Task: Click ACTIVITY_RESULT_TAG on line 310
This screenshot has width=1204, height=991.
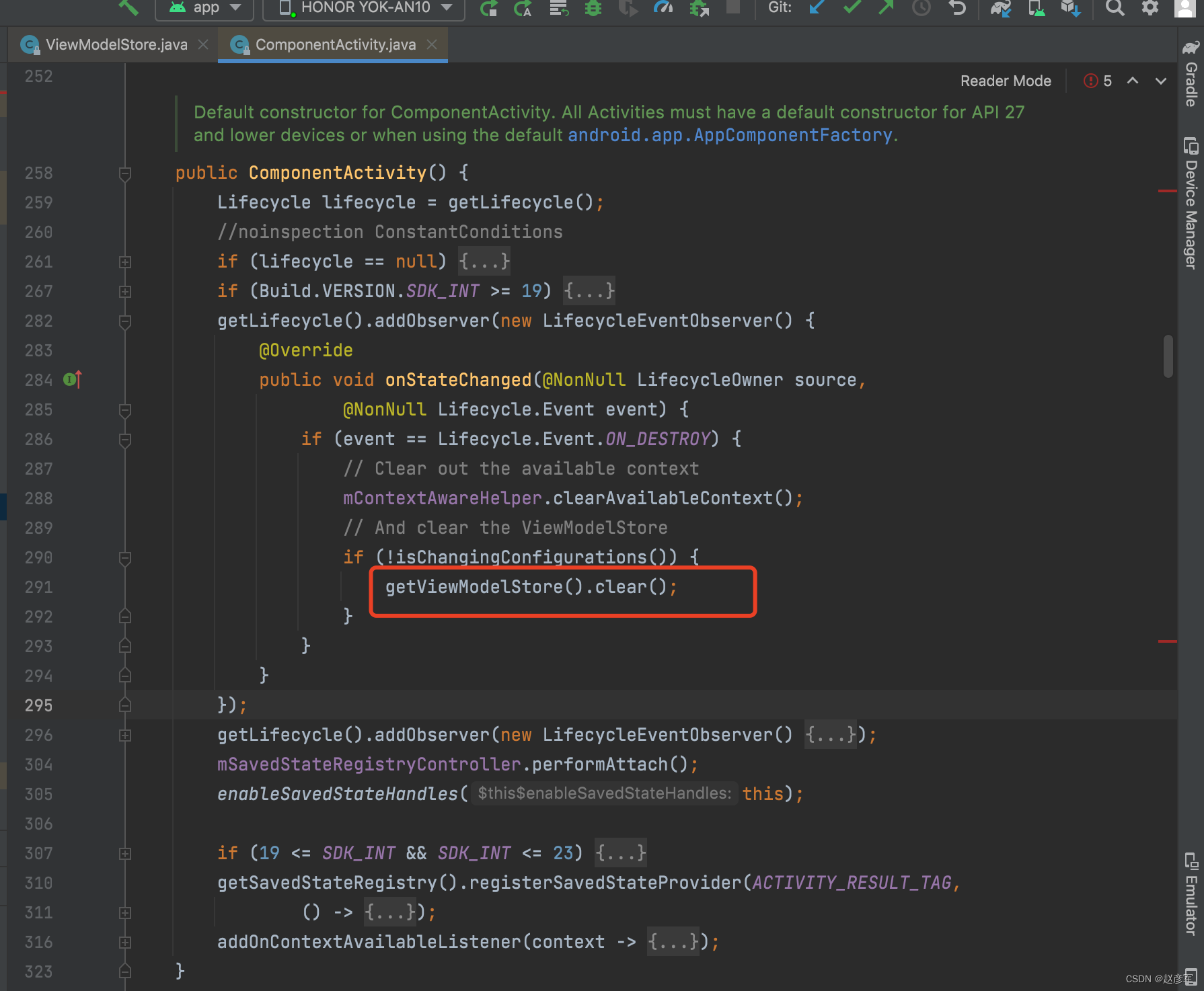Action: [852, 883]
